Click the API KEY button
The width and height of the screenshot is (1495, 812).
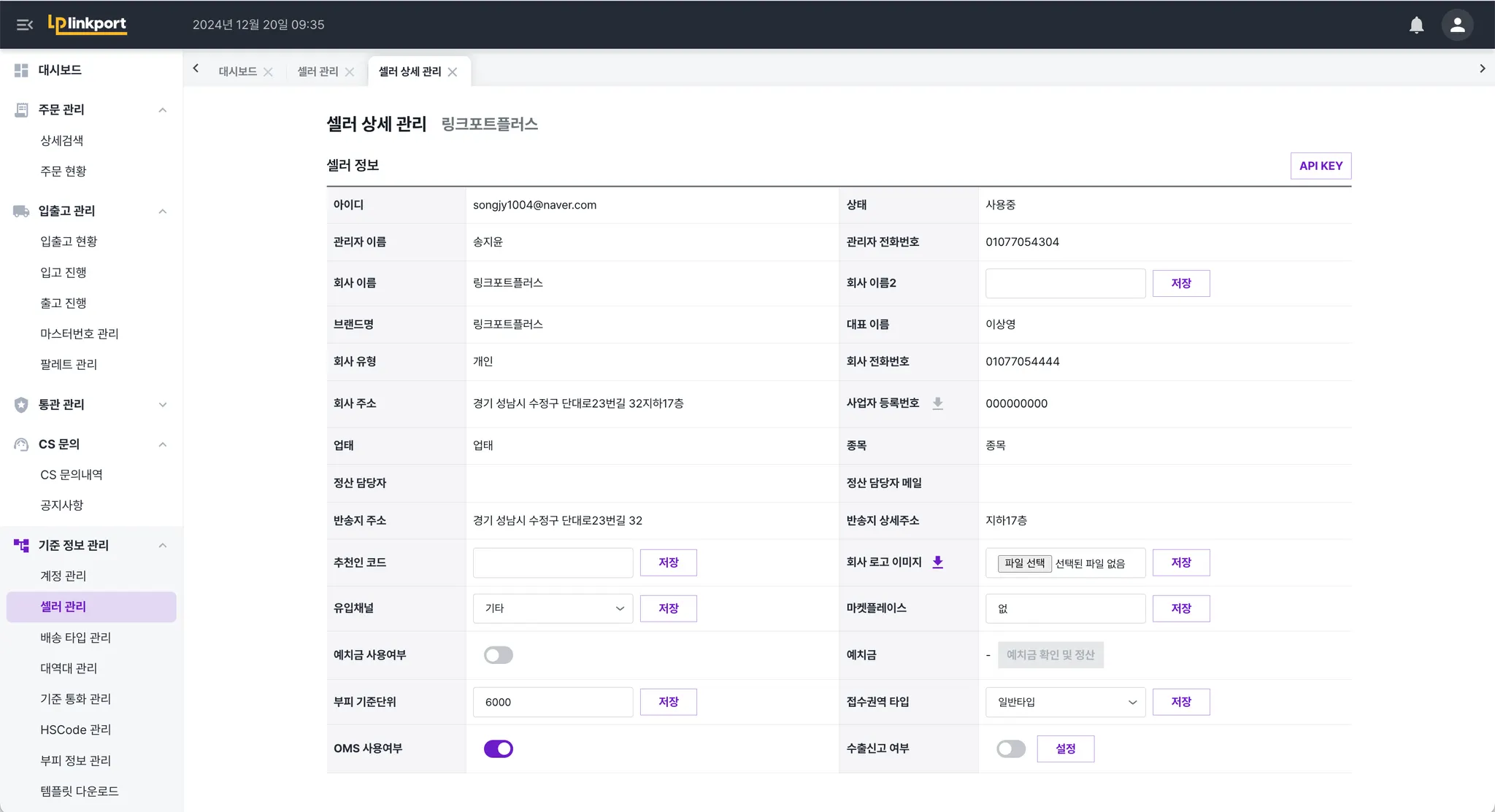coord(1321,166)
